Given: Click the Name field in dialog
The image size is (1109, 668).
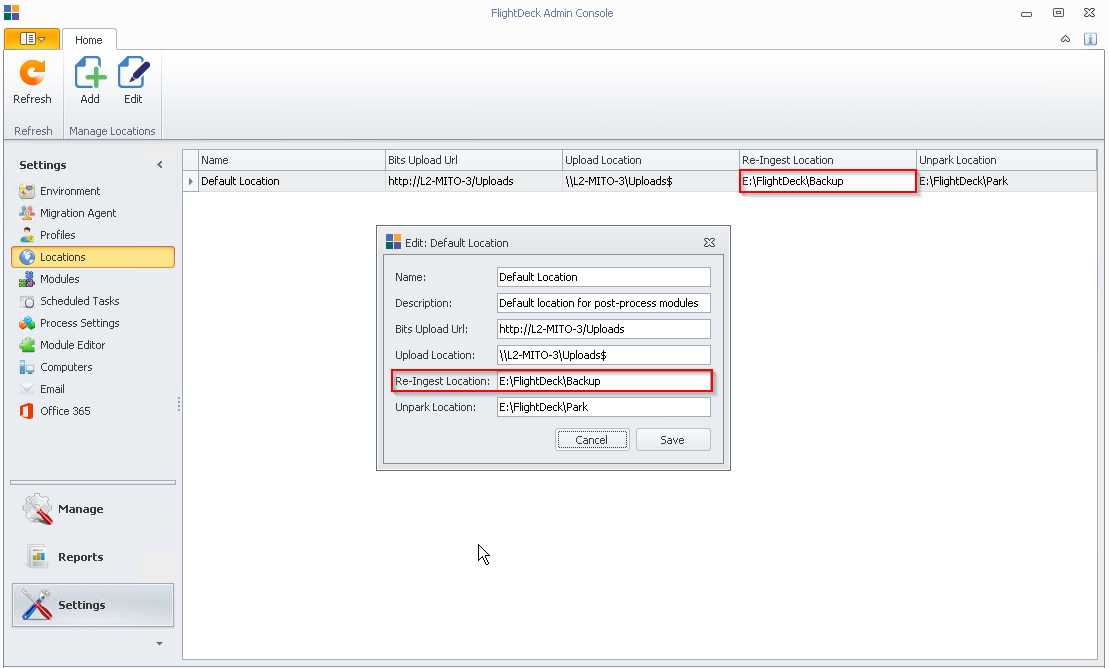Looking at the screenshot, I should click(603, 277).
